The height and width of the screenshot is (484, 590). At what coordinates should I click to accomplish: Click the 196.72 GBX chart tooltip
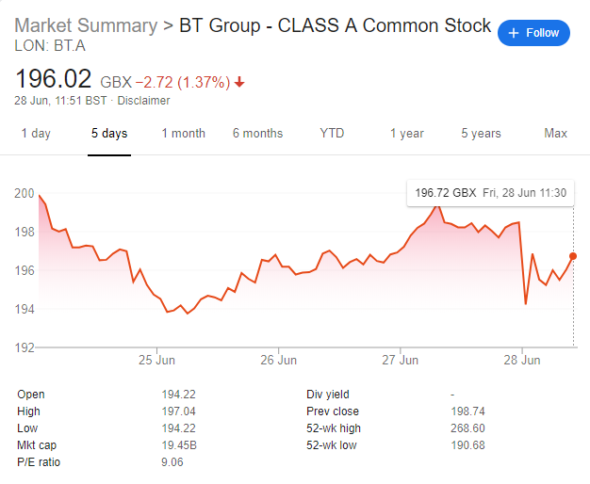click(x=490, y=193)
